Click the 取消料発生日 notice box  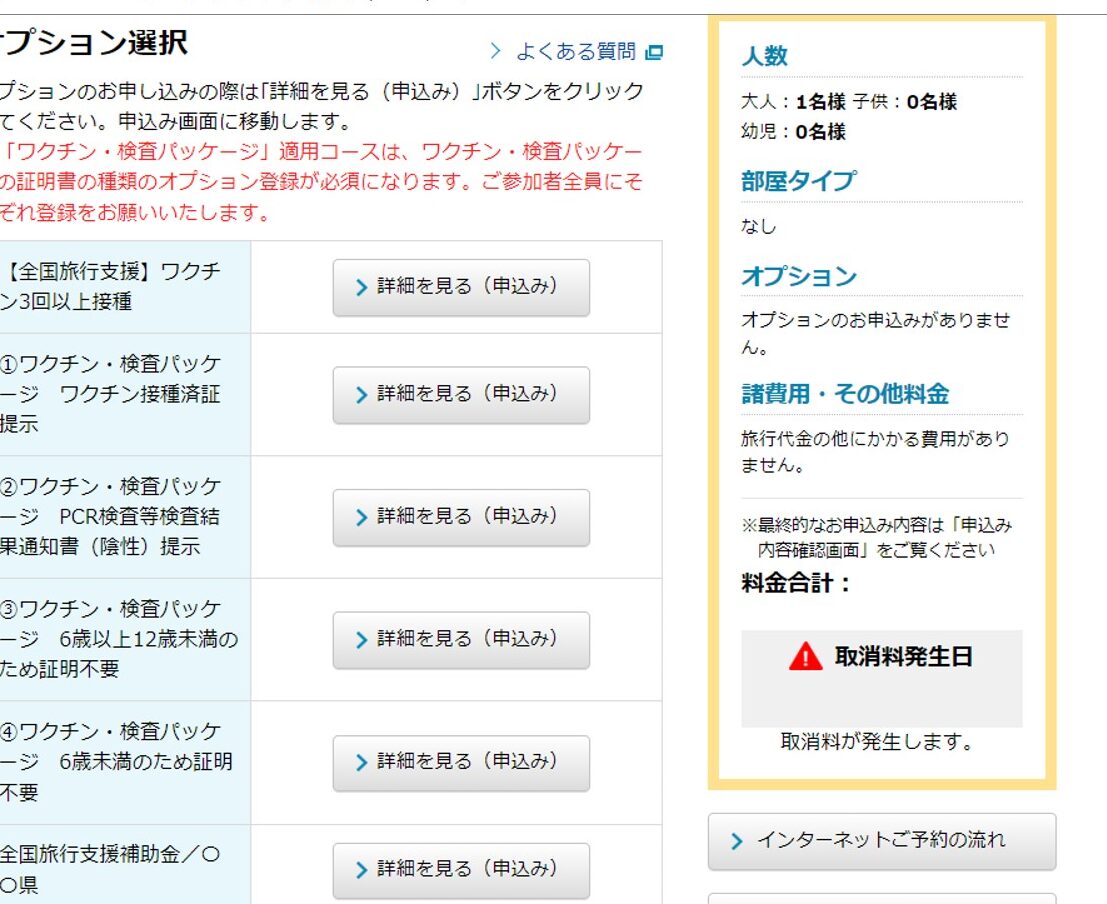coord(882,678)
